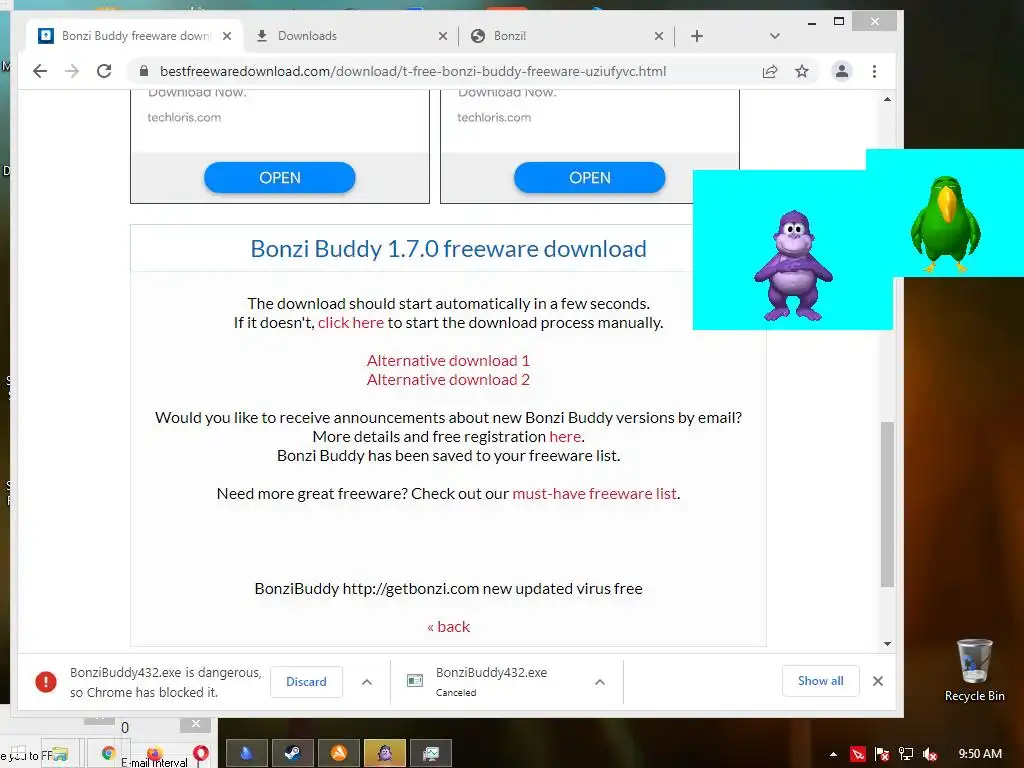Open Alternative download 1 link
The image size is (1024, 768).
448,360
